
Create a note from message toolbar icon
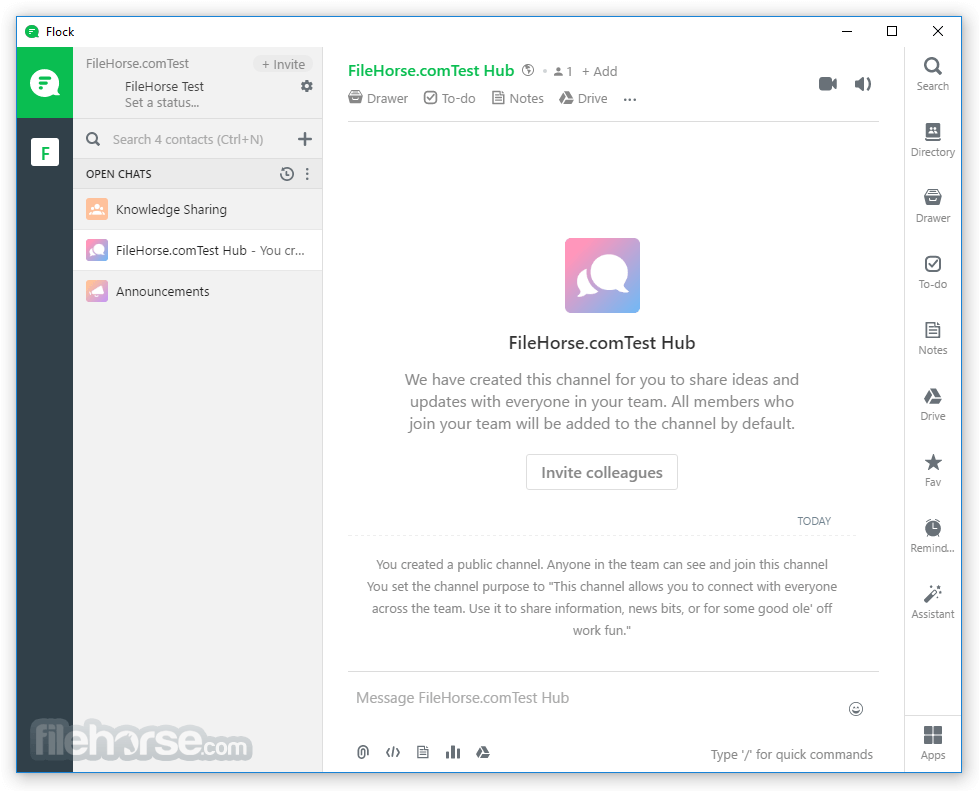pyautogui.click(x=423, y=752)
